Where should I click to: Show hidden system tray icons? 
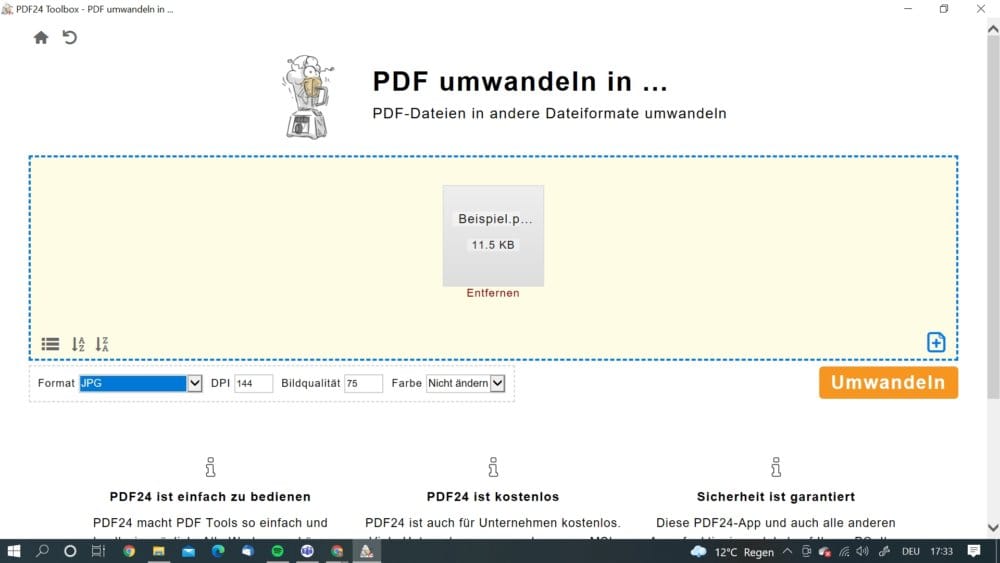788,551
